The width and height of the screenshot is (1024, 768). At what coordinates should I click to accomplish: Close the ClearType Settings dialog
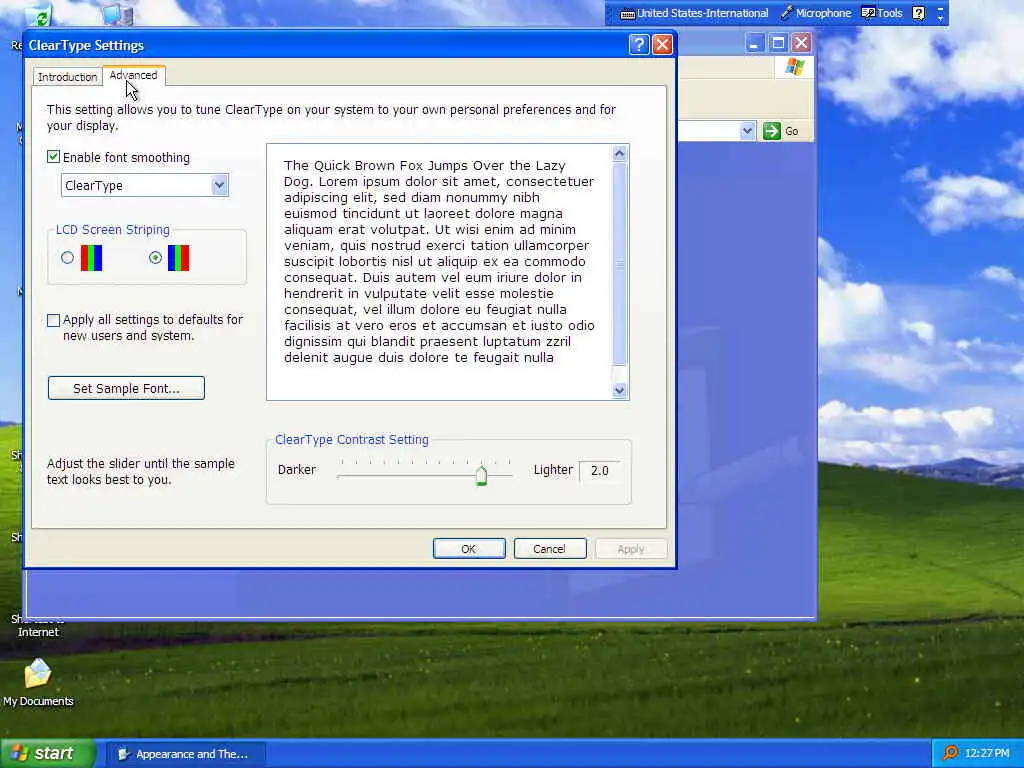pos(662,44)
